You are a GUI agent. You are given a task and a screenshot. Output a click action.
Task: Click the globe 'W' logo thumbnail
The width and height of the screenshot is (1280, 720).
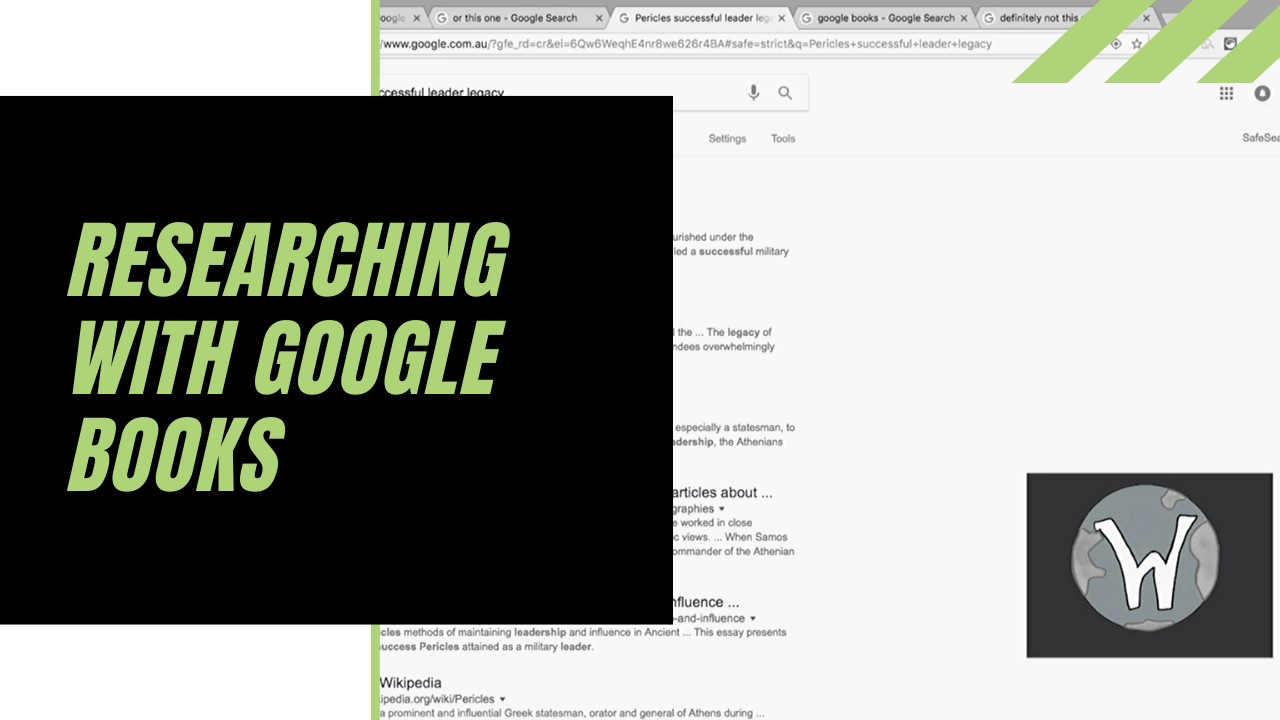pos(1149,565)
